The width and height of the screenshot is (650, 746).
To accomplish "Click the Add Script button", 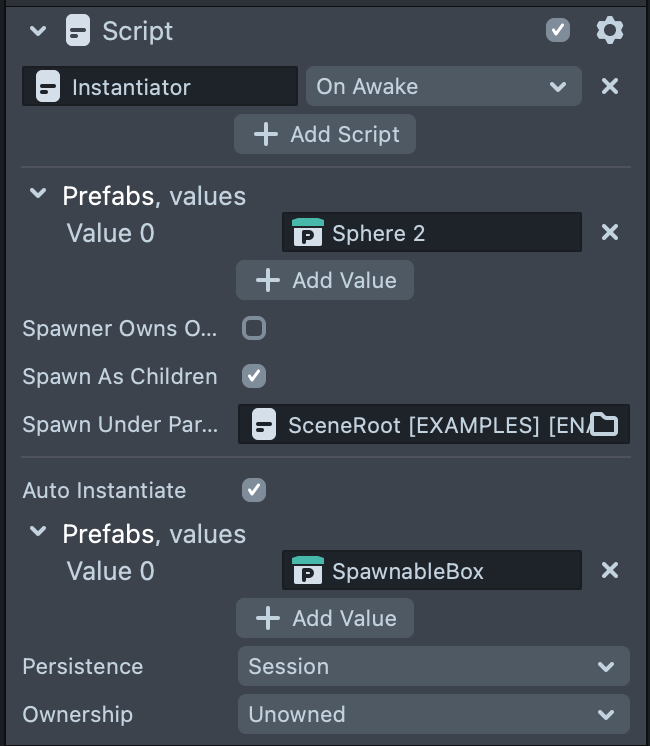I will click(325, 135).
